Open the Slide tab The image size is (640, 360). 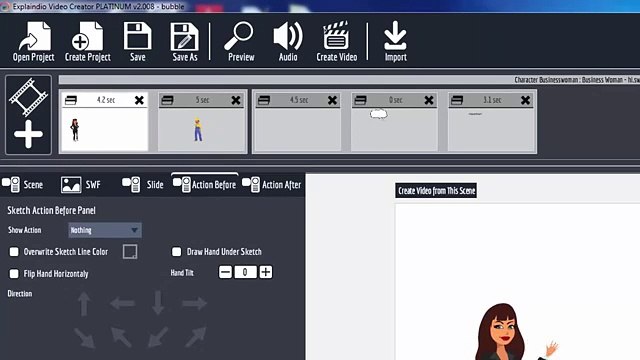pos(142,184)
